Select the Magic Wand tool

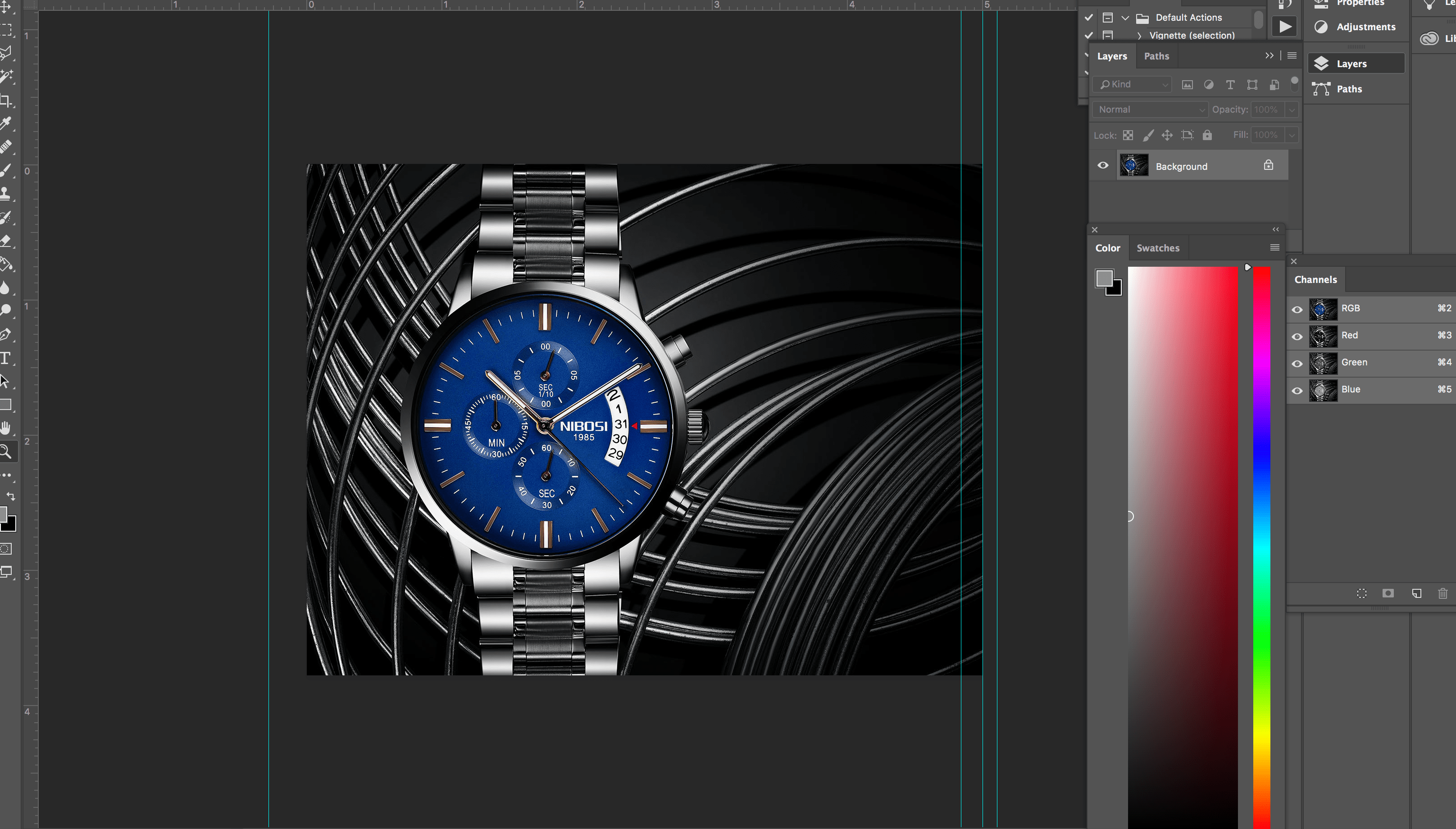pos(6,76)
